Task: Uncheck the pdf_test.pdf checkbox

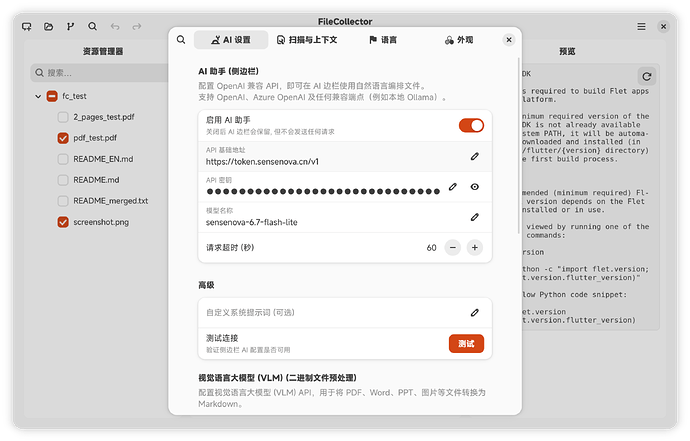Action: 63,138
